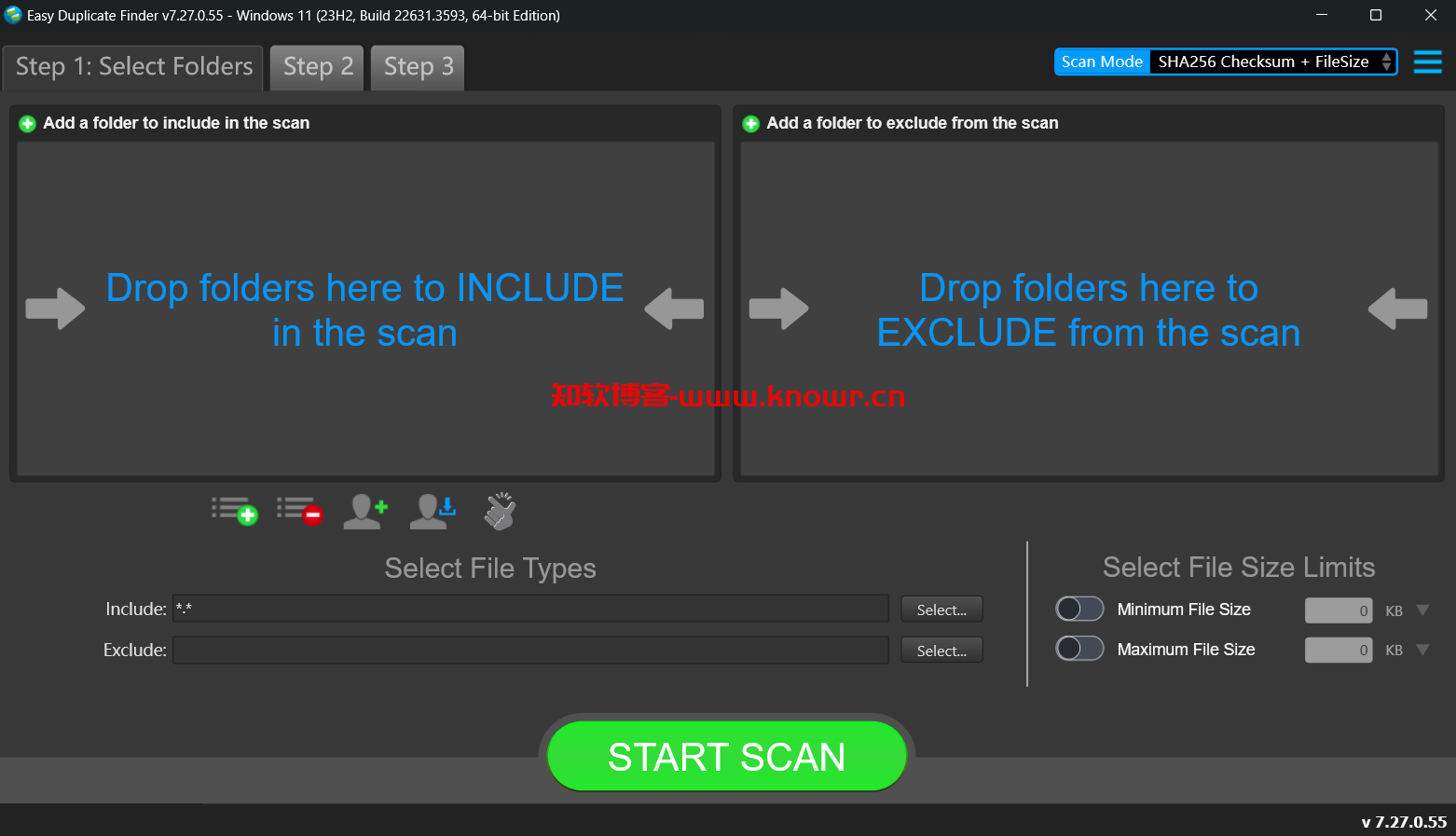Toggle the Minimum File Size switch
Viewport: 1456px width, 836px height.
click(x=1079, y=609)
